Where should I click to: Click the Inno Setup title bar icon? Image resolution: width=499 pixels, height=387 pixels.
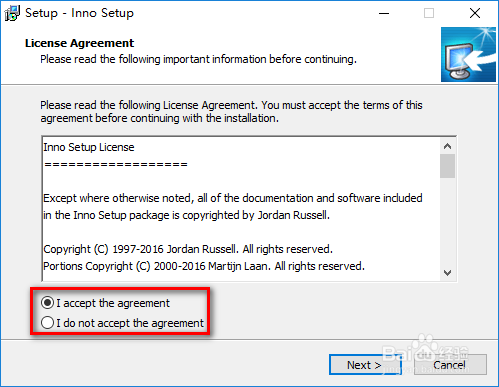pyautogui.click(x=12, y=13)
